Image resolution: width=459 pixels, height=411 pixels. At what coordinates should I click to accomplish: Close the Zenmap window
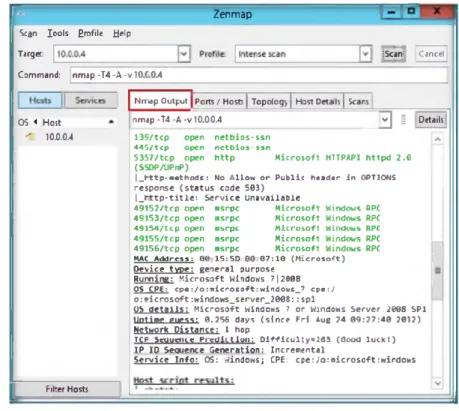437,12
